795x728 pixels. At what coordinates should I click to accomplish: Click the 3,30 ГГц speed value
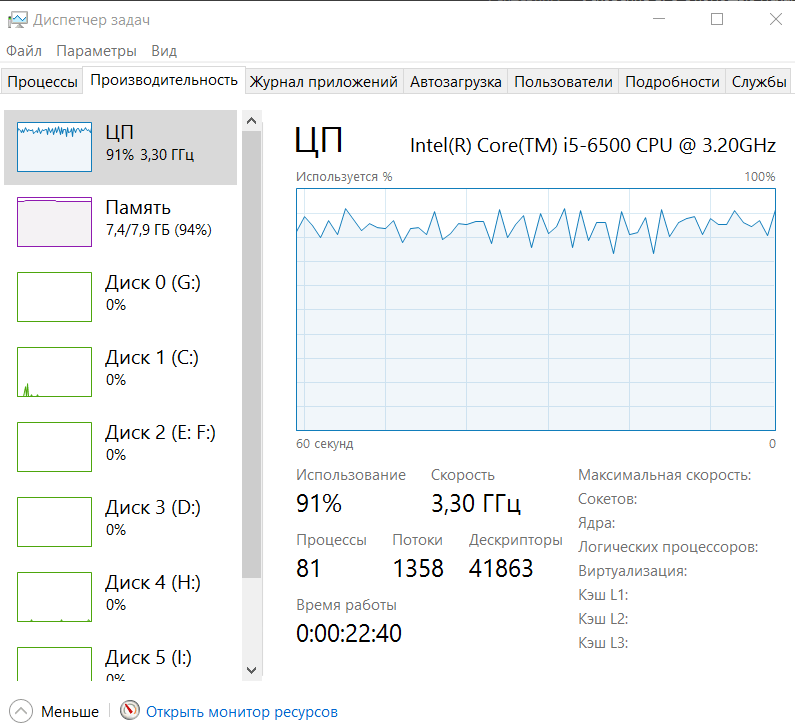[476, 503]
